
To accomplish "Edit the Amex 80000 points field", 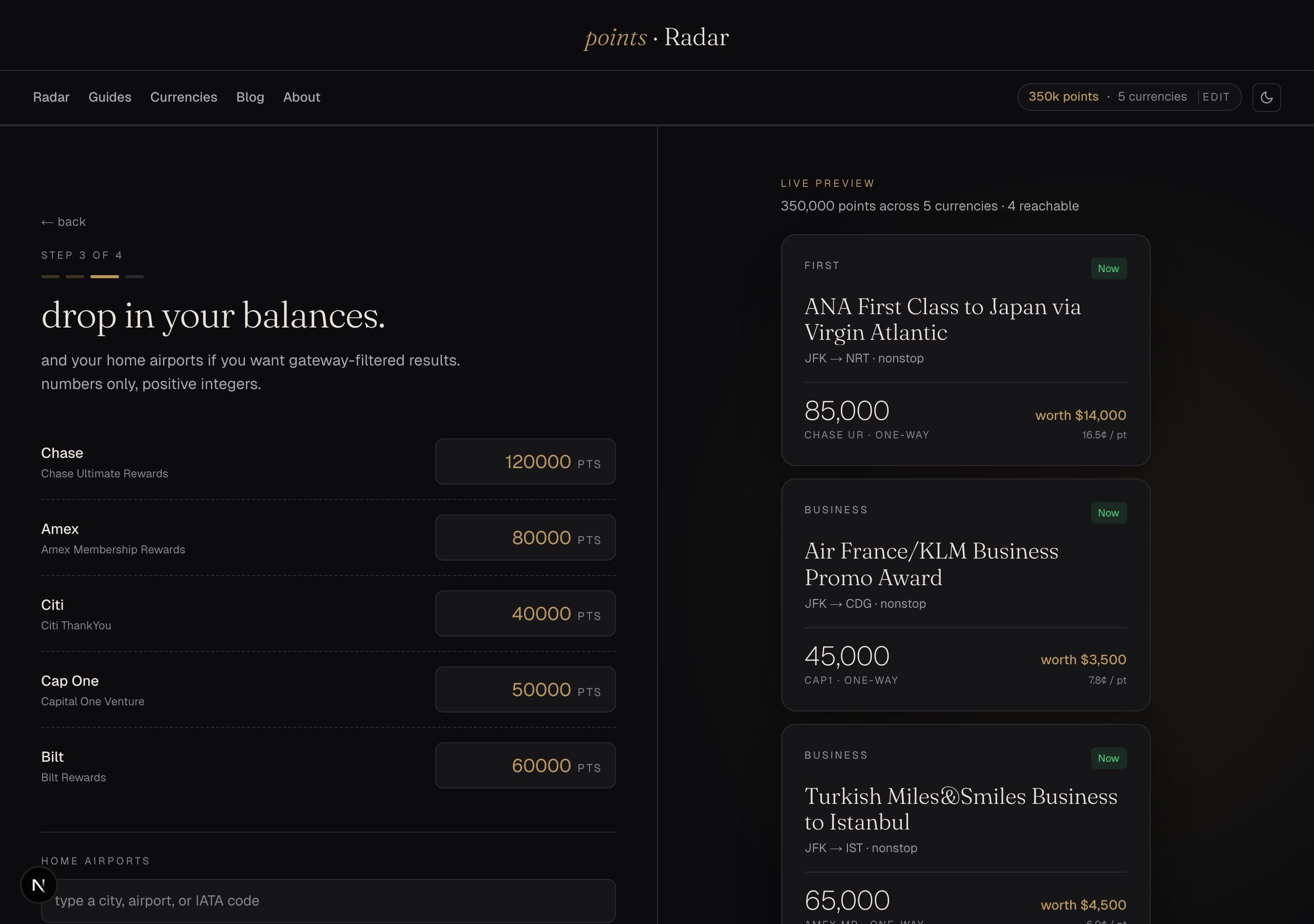I will tap(526, 537).
